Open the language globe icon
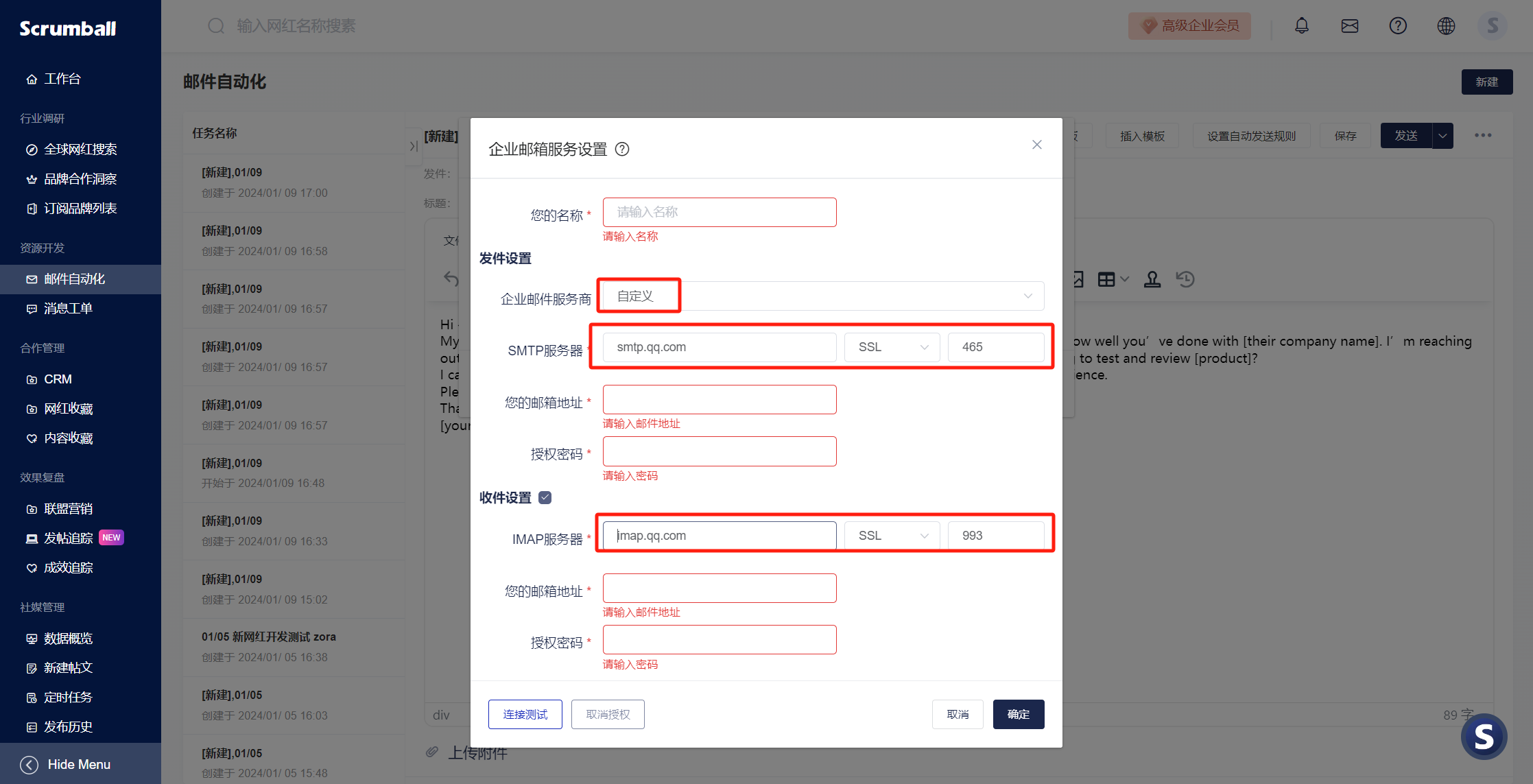 (x=1446, y=26)
